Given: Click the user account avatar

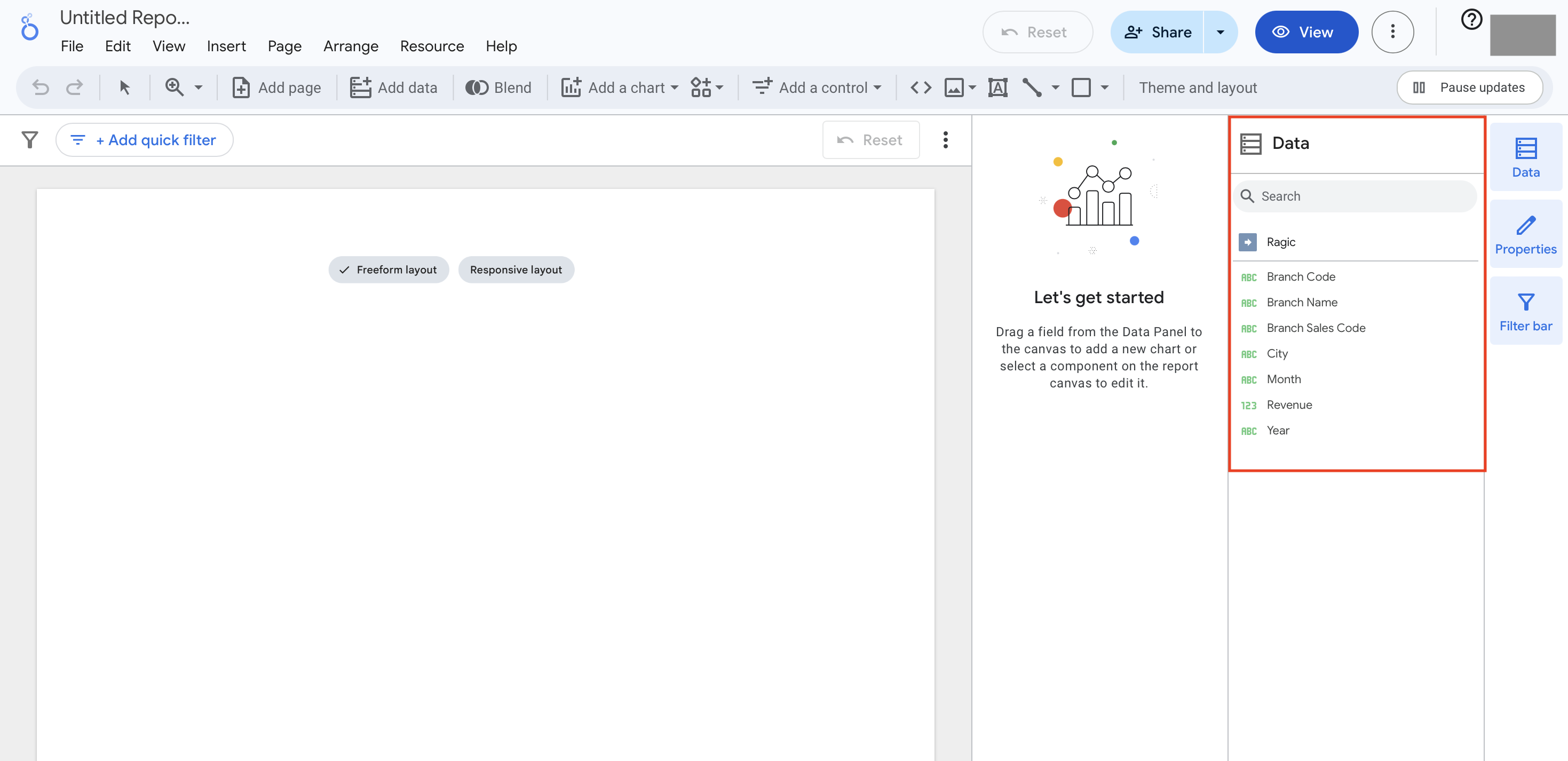Looking at the screenshot, I should coord(1522,35).
